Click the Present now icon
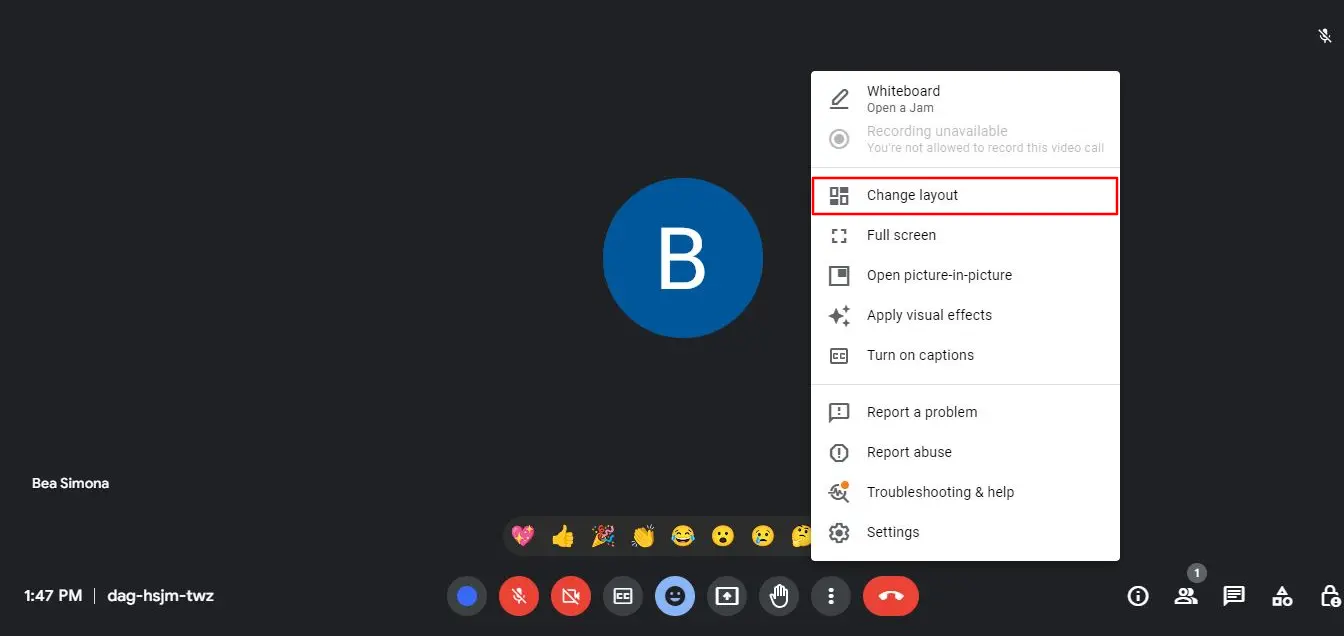The width and height of the screenshot is (1344, 636). pos(727,595)
